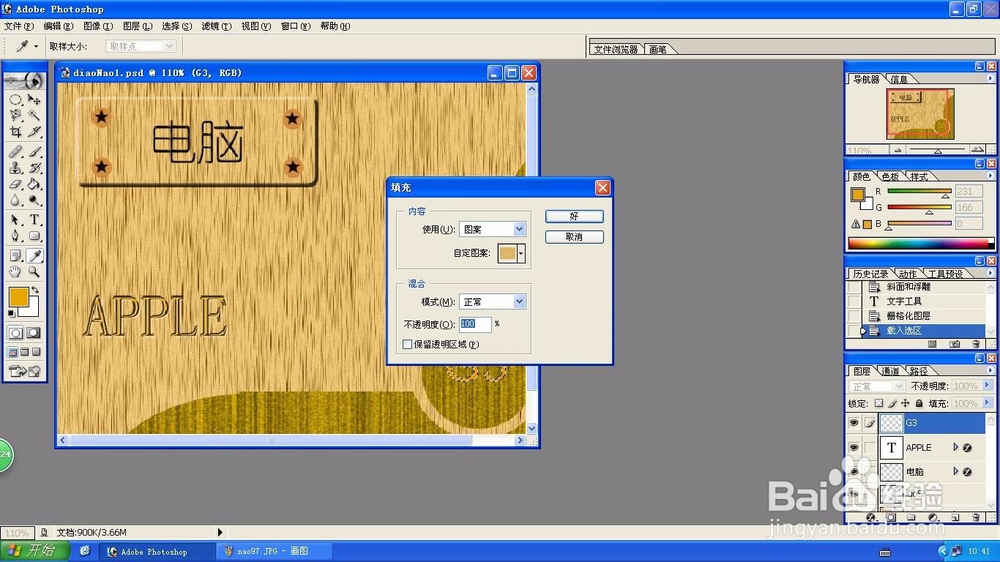Select the Zoom tool
The width and height of the screenshot is (1000, 562).
point(34,272)
